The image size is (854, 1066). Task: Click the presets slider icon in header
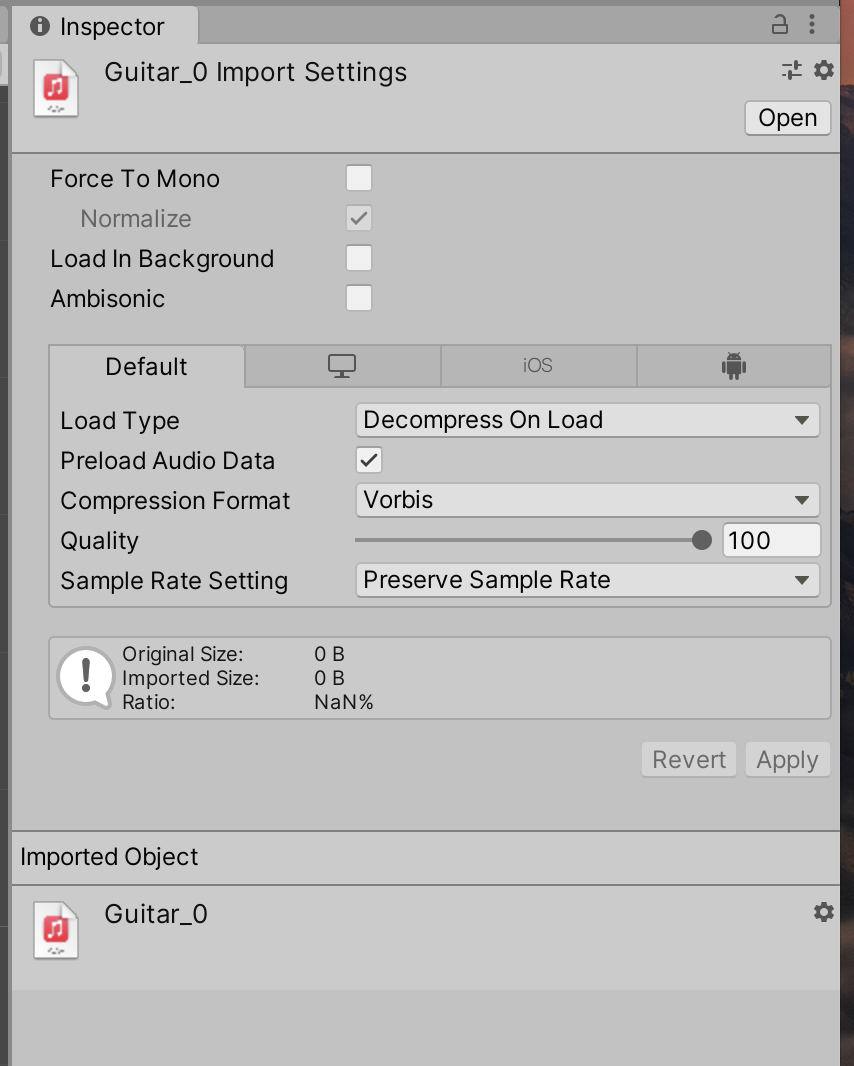(792, 70)
